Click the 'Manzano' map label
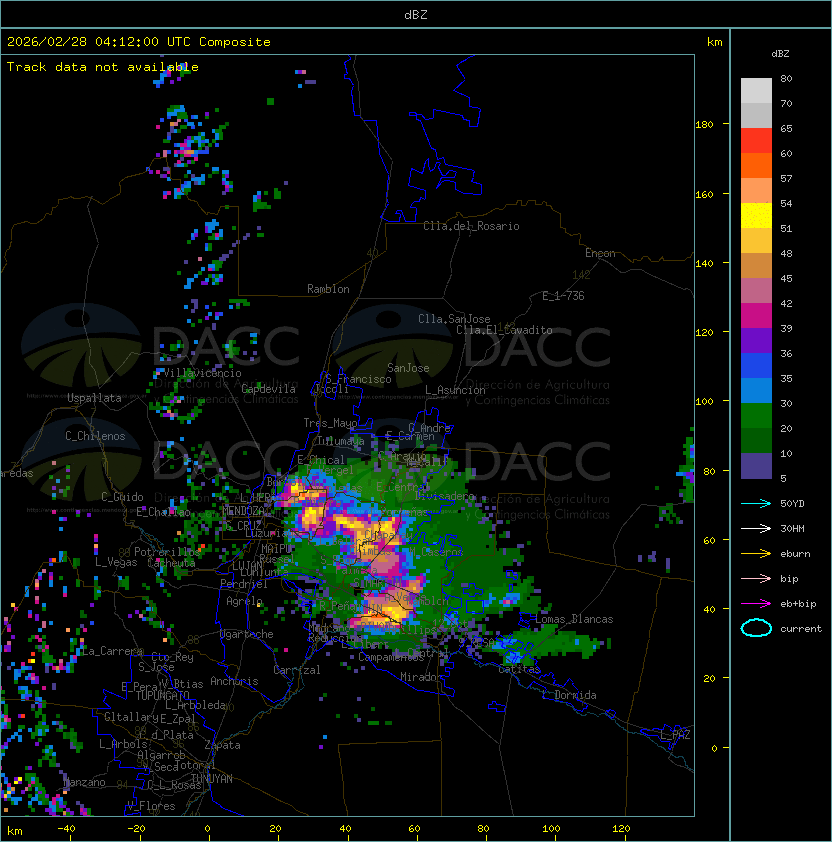The width and height of the screenshot is (832, 842). [84, 782]
